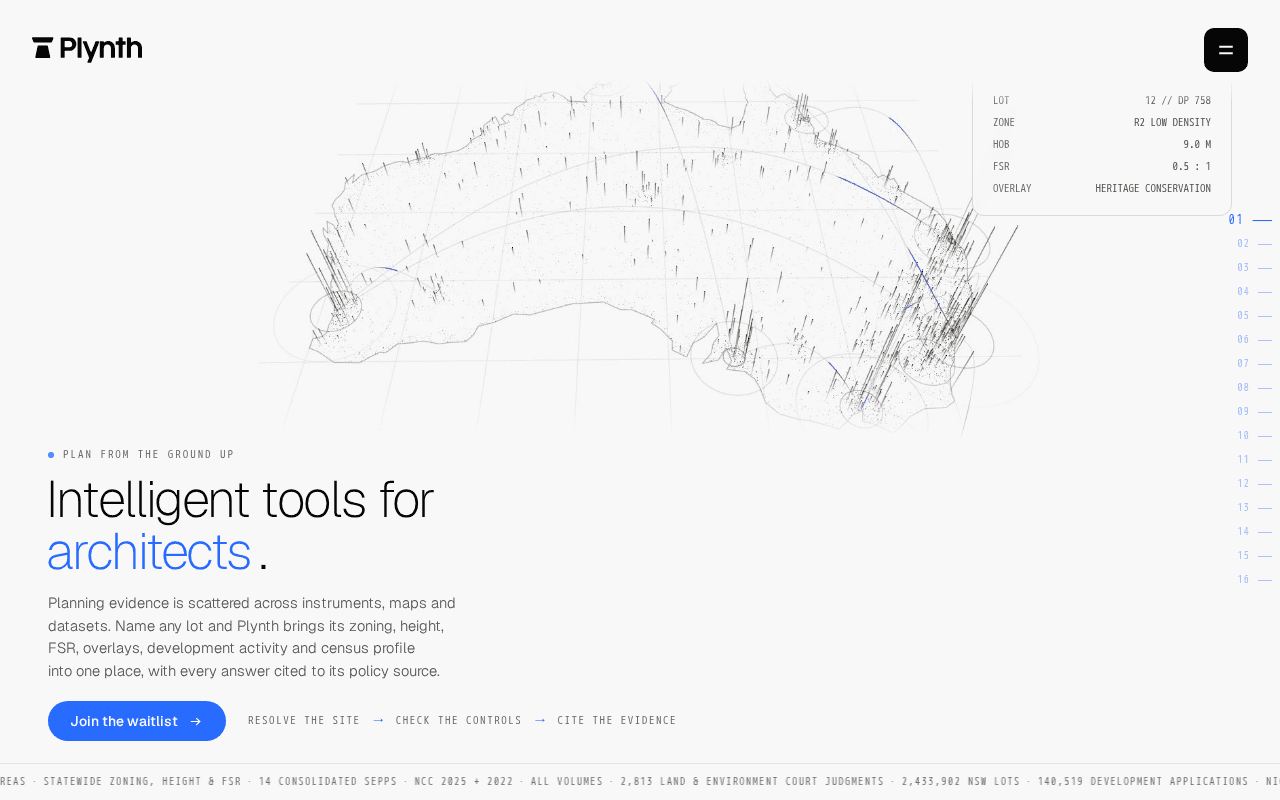Jump to section marker 03

coord(1254,268)
